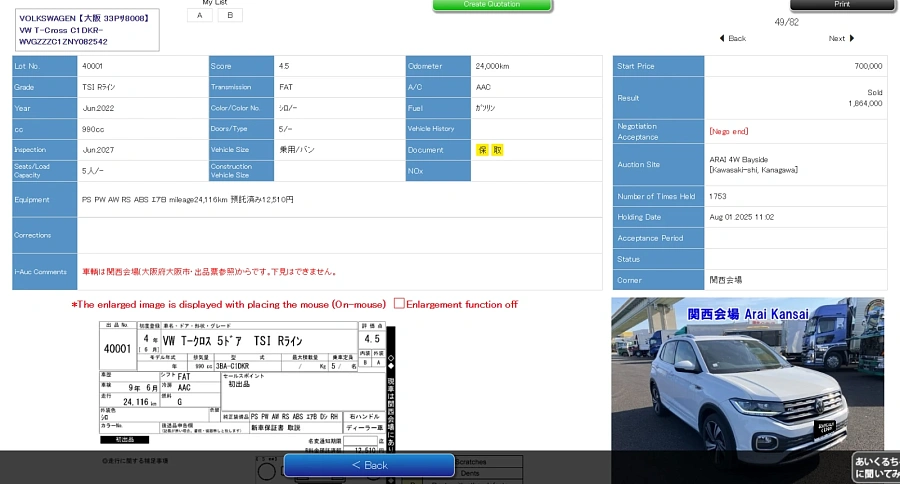
Task: Click the Equipment details row text
Action: [187, 200]
